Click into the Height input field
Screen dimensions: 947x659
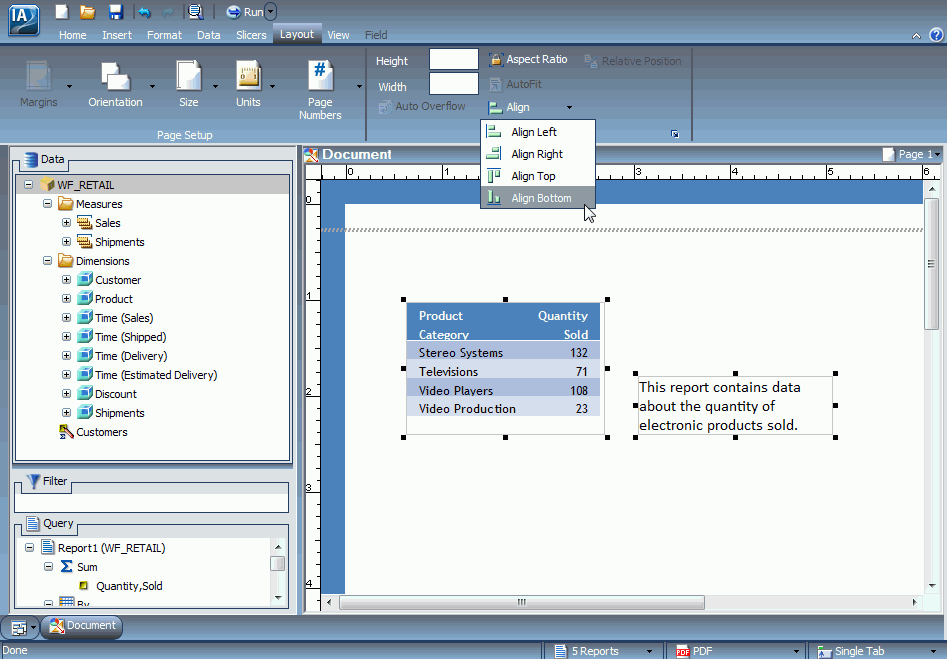pyautogui.click(x=454, y=60)
